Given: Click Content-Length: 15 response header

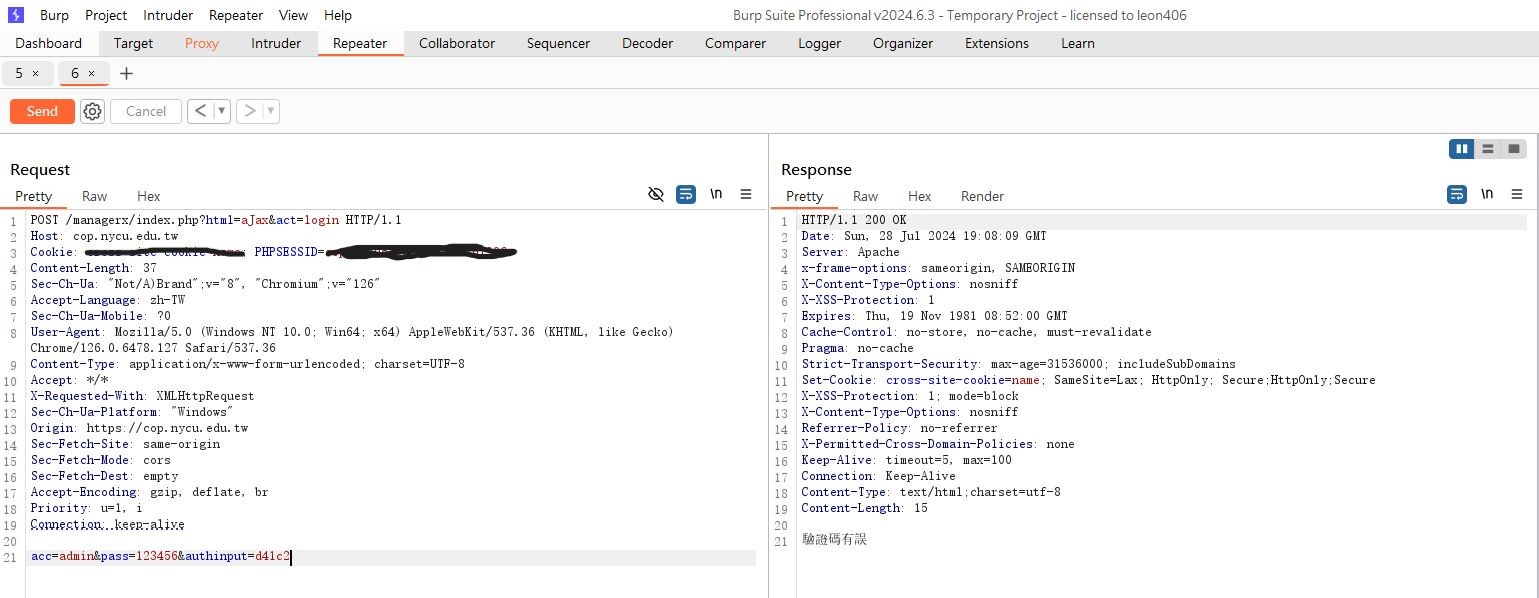Looking at the screenshot, I should click(x=864, y=508).
